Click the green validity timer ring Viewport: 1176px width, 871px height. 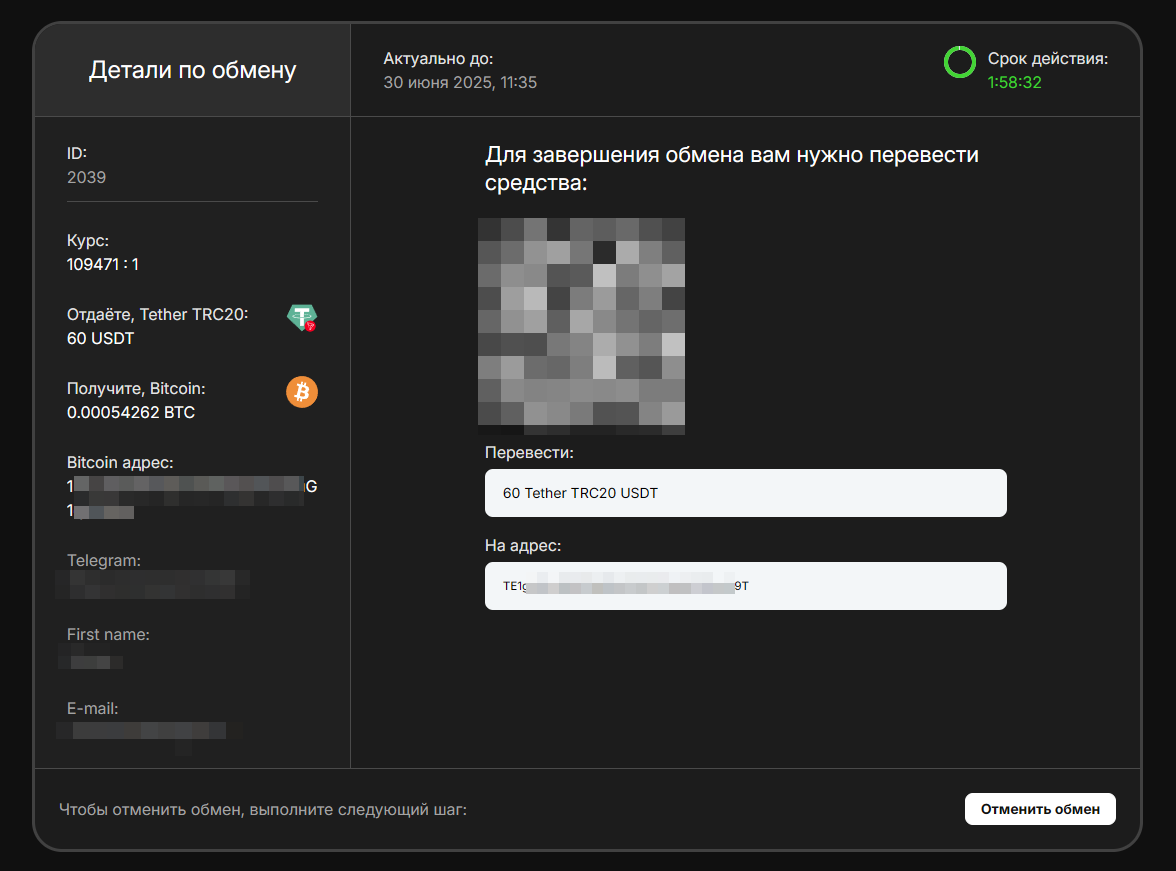(x=959, y=62)
